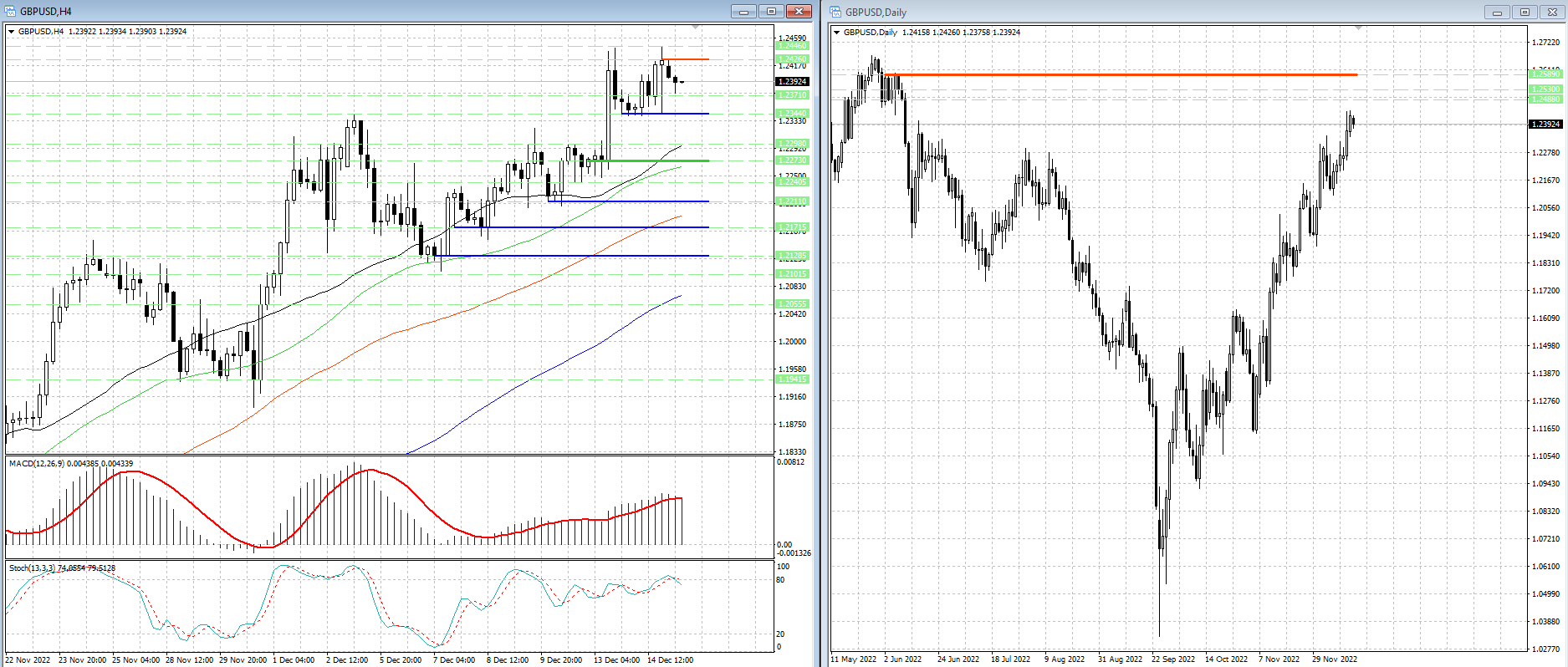Image resolution: width=1568 pixels, height=667 pixels.
Task: Minimize the GBPUSD,Daily chart window
Action: [1497, 12]
